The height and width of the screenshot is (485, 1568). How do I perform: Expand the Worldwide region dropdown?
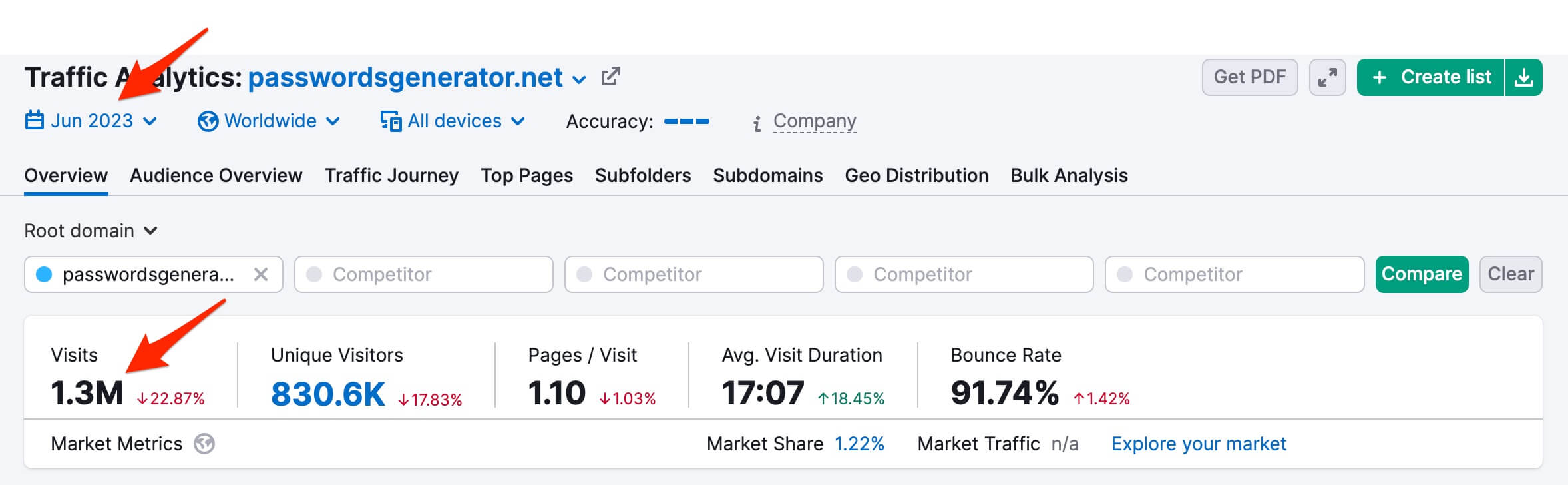point(269,121)
